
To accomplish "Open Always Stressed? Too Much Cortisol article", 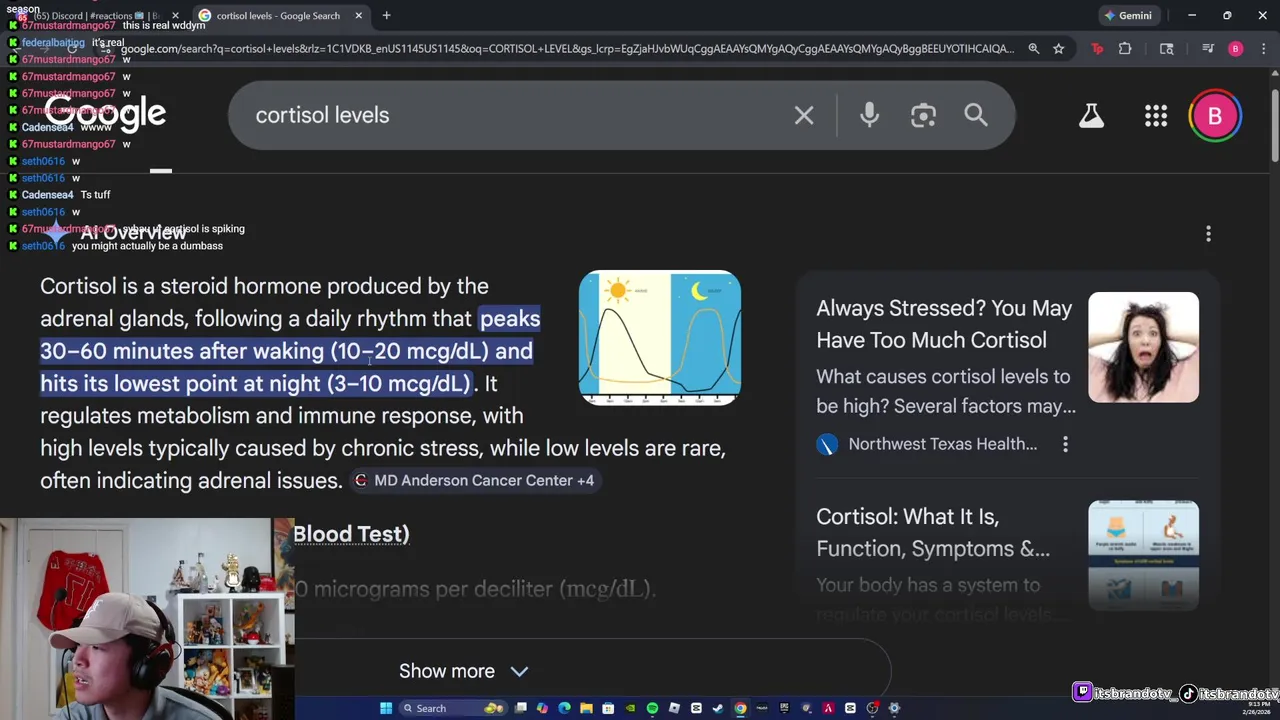I will tap(944, 324).
